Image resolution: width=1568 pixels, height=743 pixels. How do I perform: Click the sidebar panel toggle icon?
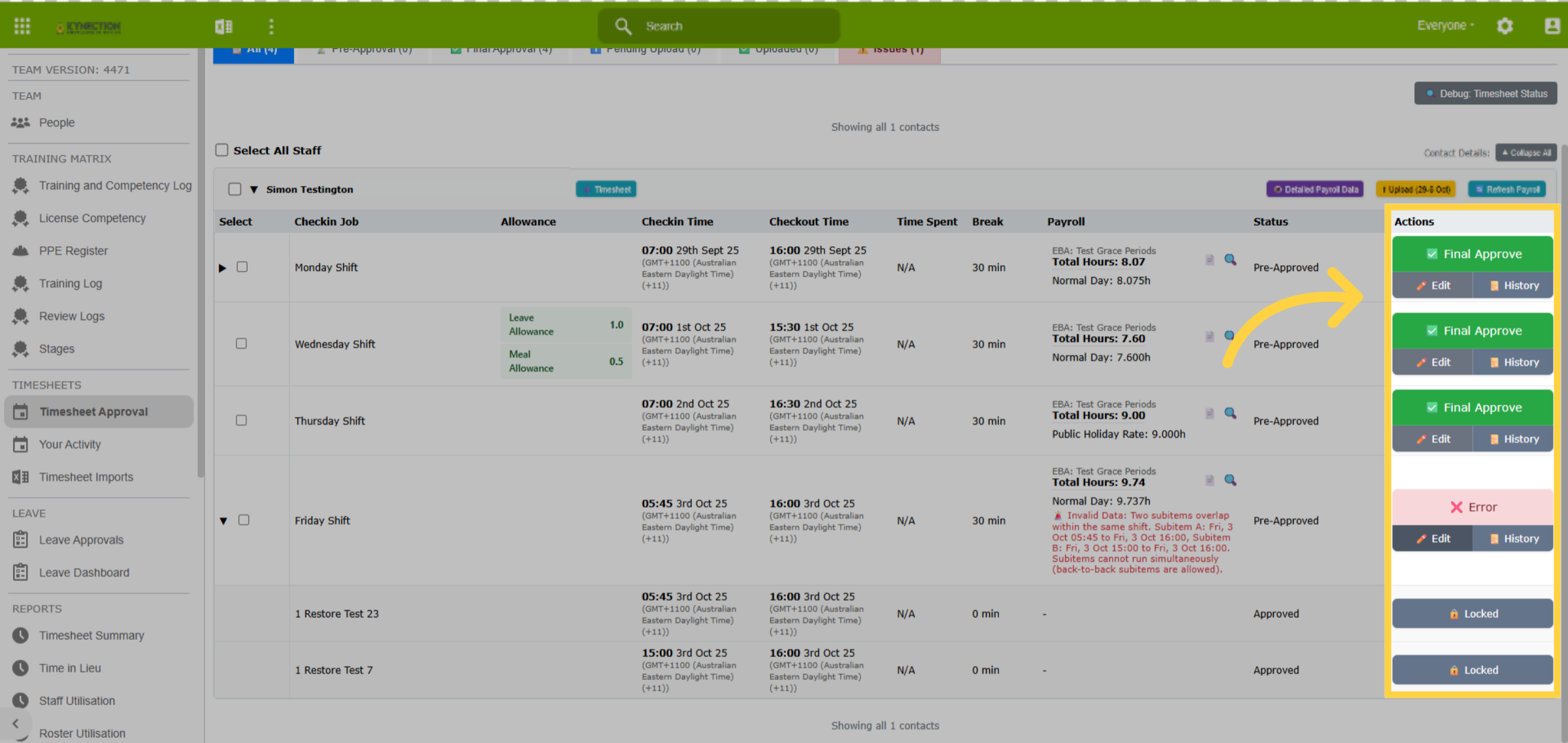[x=223, y=26]
